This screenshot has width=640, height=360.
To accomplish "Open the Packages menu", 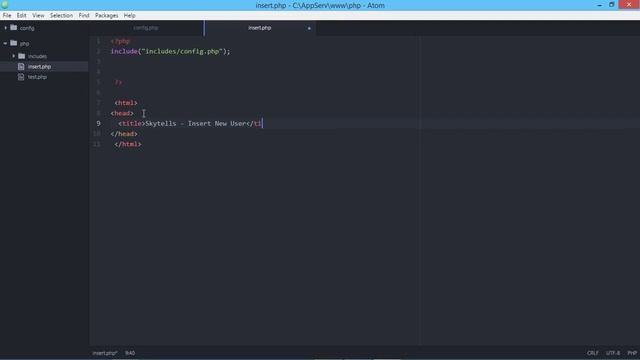I will coord(107,16).
